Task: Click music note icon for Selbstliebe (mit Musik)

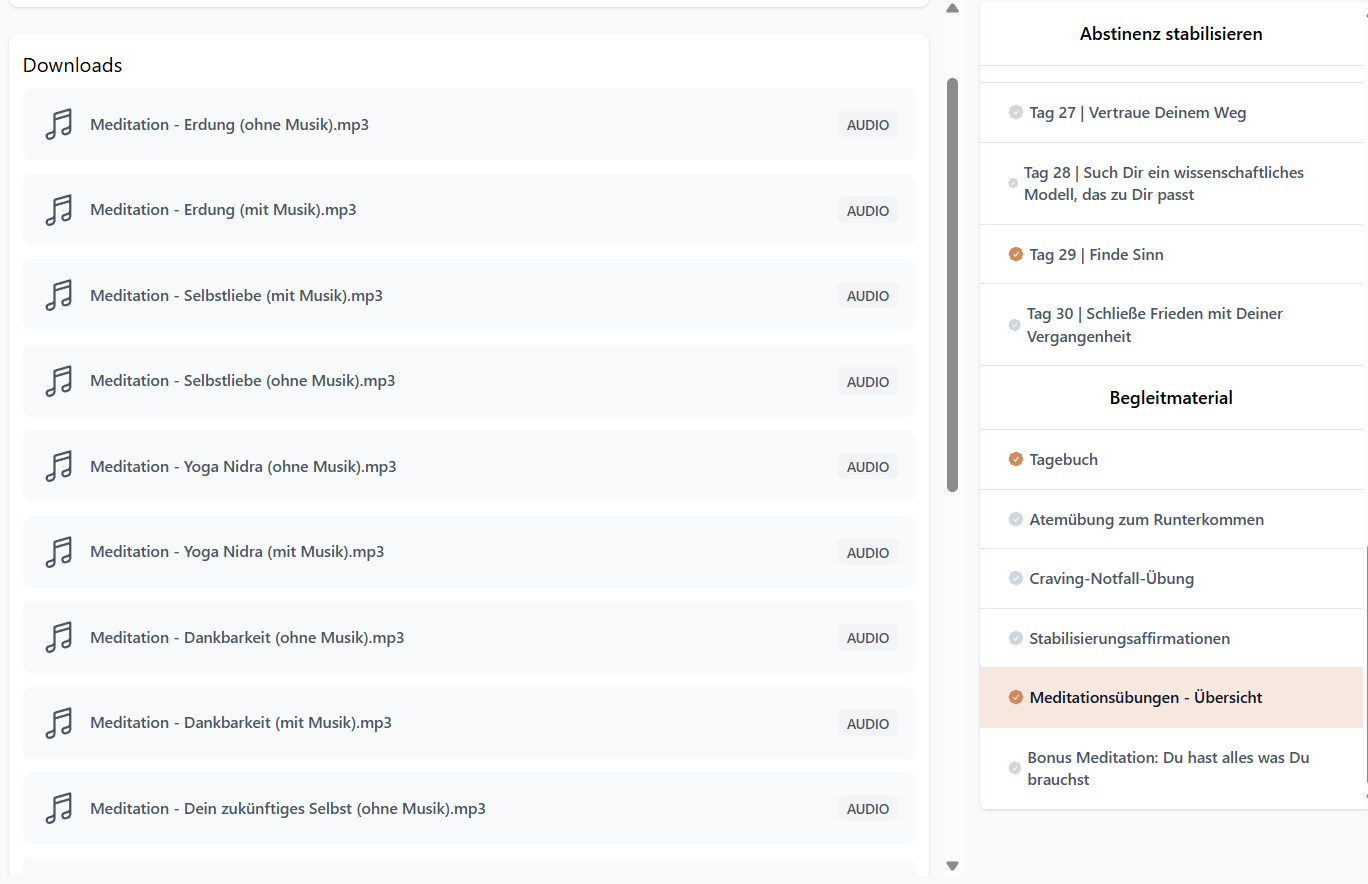Action: [59, 296]
